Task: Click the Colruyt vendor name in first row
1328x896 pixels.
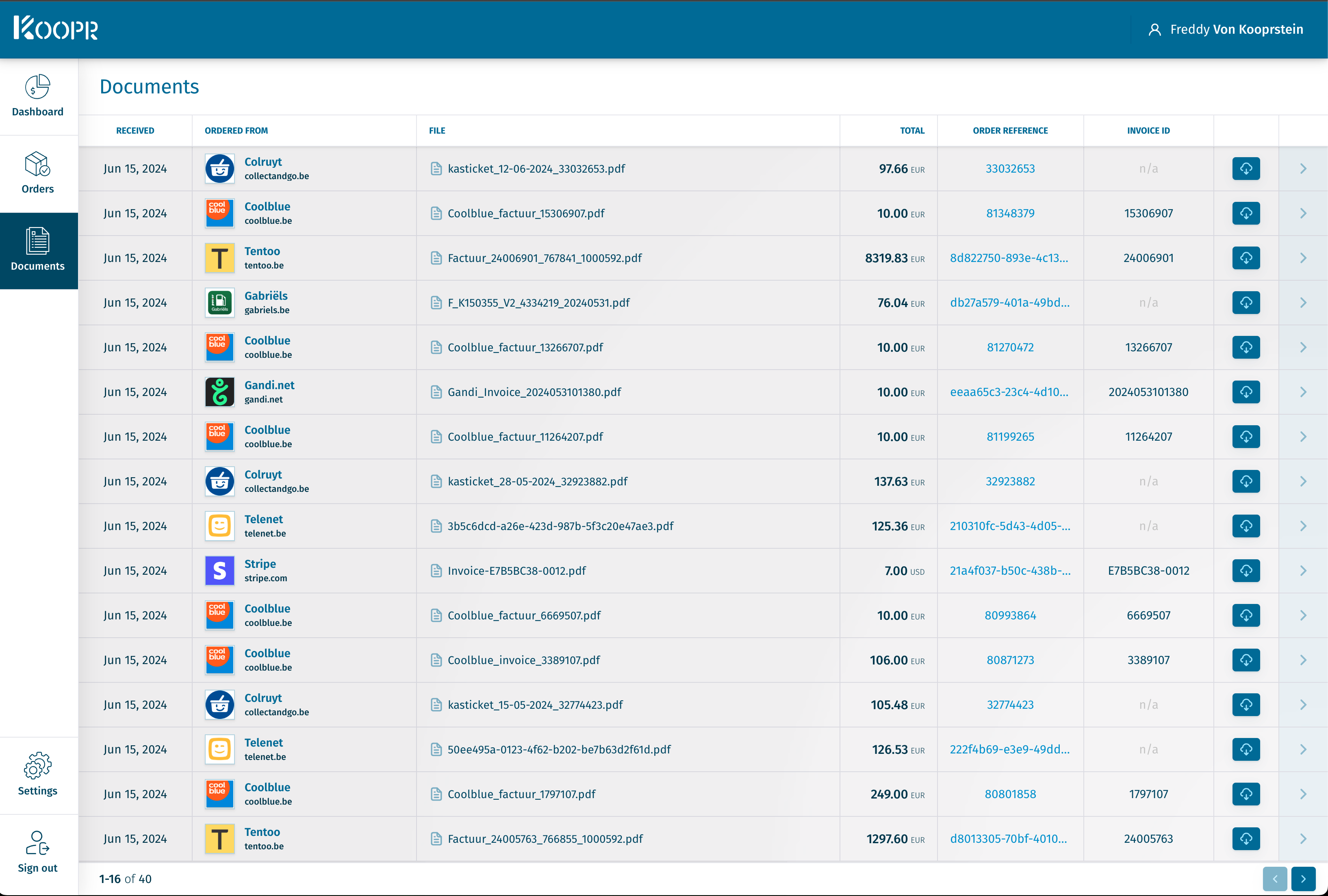Action: (x=263, y=162)
